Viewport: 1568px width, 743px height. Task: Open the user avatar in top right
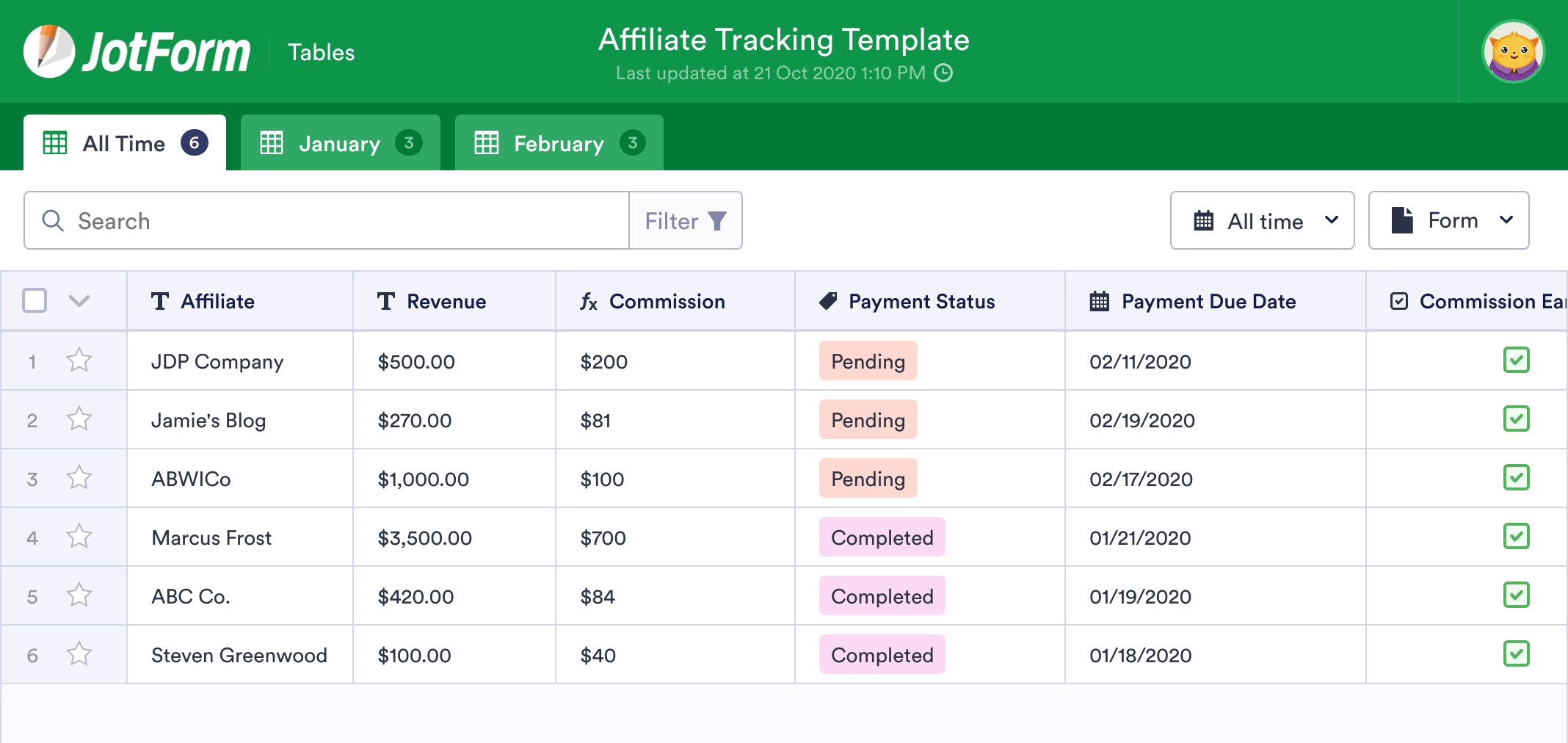pyautogui.click(x=1513, y=51)
